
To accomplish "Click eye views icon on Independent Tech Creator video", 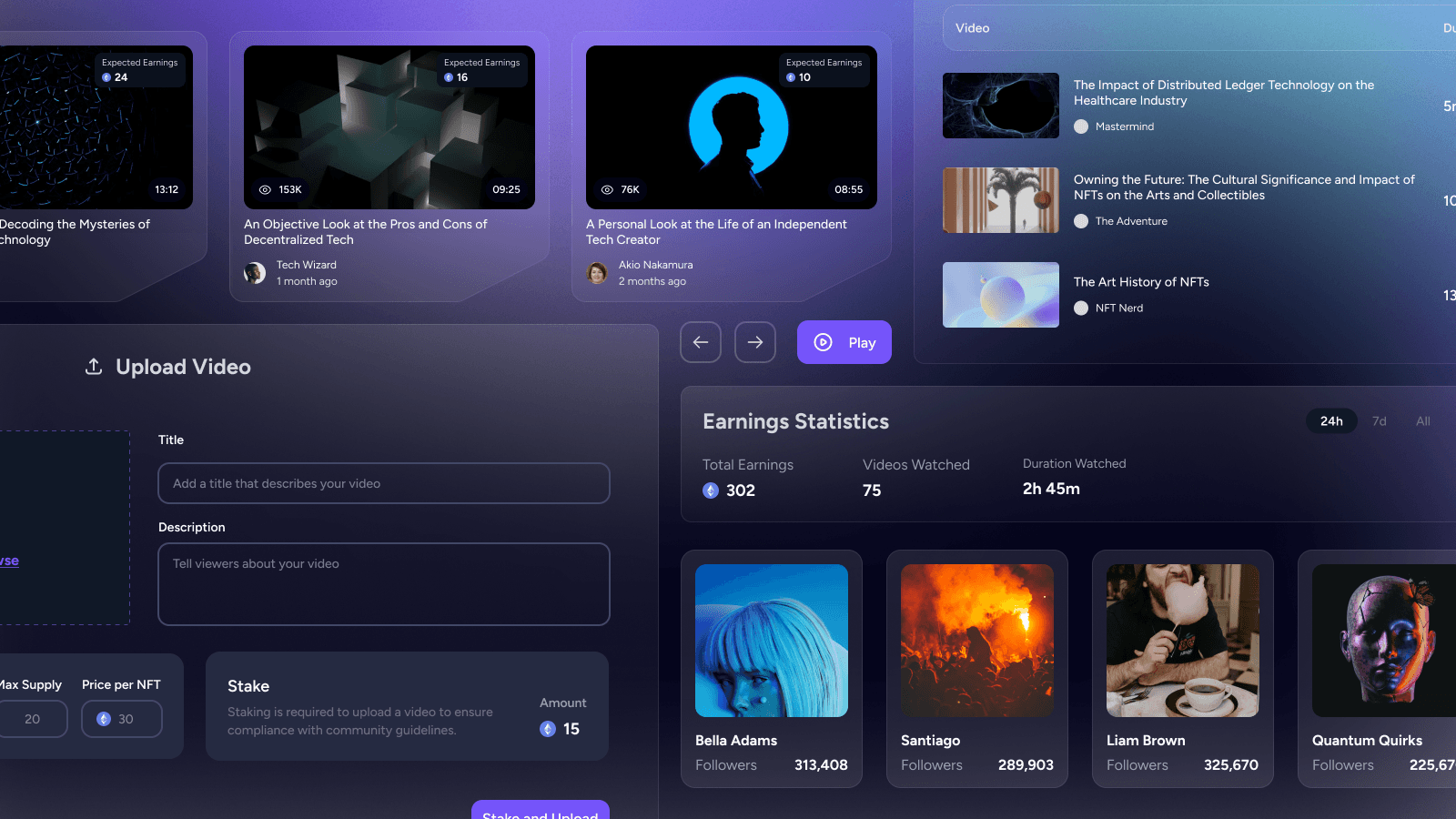I will tap(607, 189).
